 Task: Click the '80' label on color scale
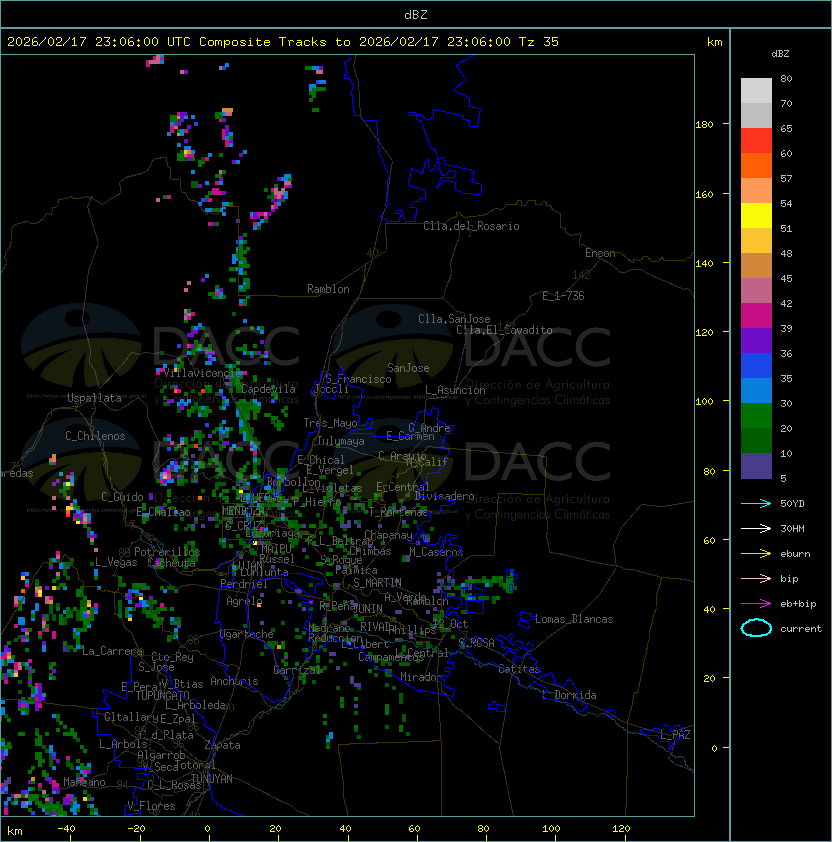786,78
